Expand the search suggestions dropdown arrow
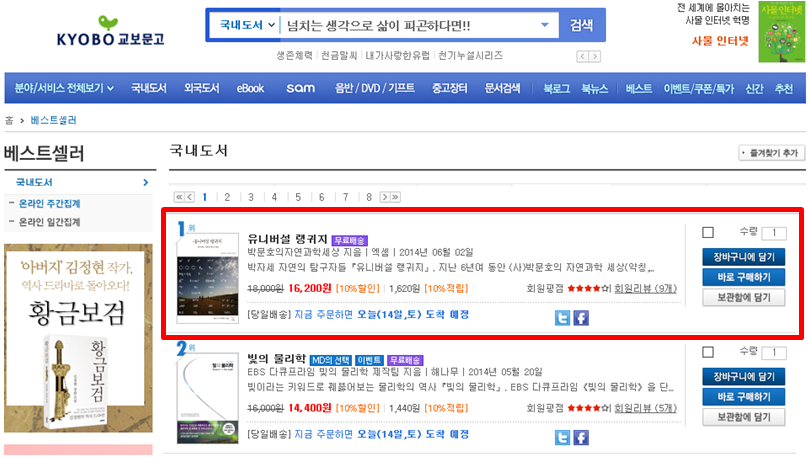The image size is (808, 458). click(545, 25)
